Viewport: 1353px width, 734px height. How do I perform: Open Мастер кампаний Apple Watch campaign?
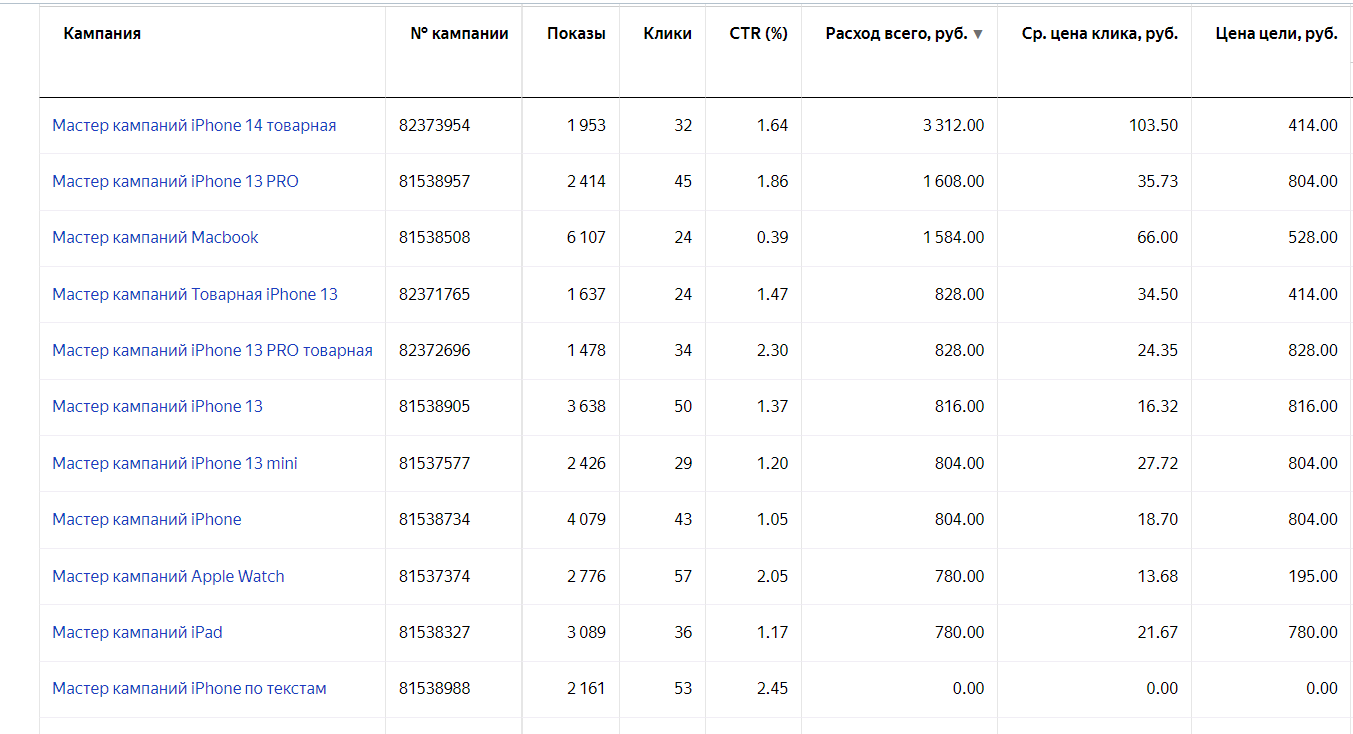tap(168, 576)
